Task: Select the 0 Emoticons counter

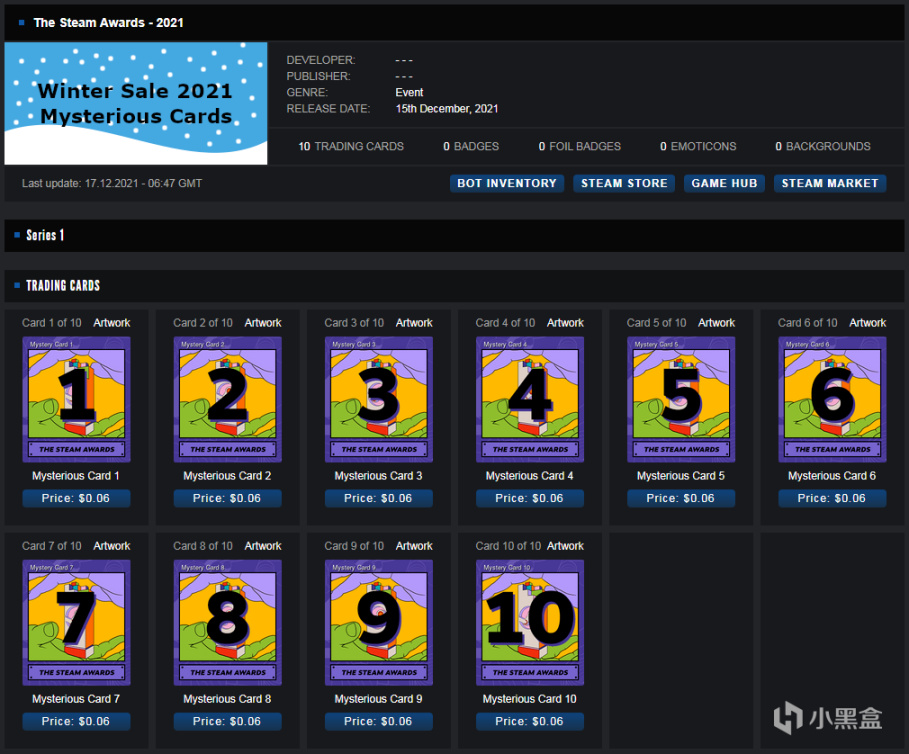Action: click(x=699, y=147)
